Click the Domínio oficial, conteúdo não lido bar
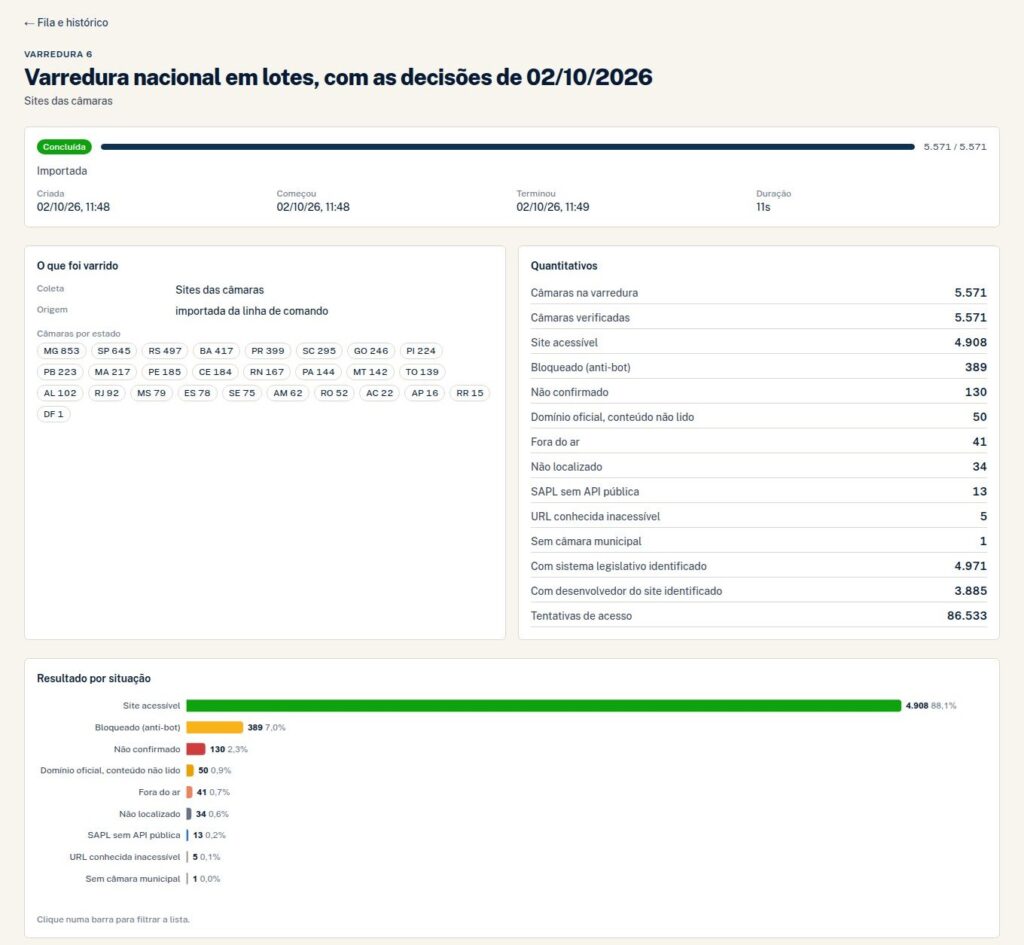The image size is (1024, 945). pyautogui.click(x=190, y=770)
